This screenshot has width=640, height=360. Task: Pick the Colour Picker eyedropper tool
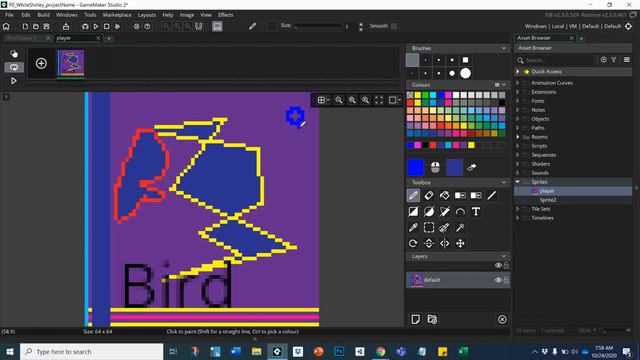[x=413, y=227]
